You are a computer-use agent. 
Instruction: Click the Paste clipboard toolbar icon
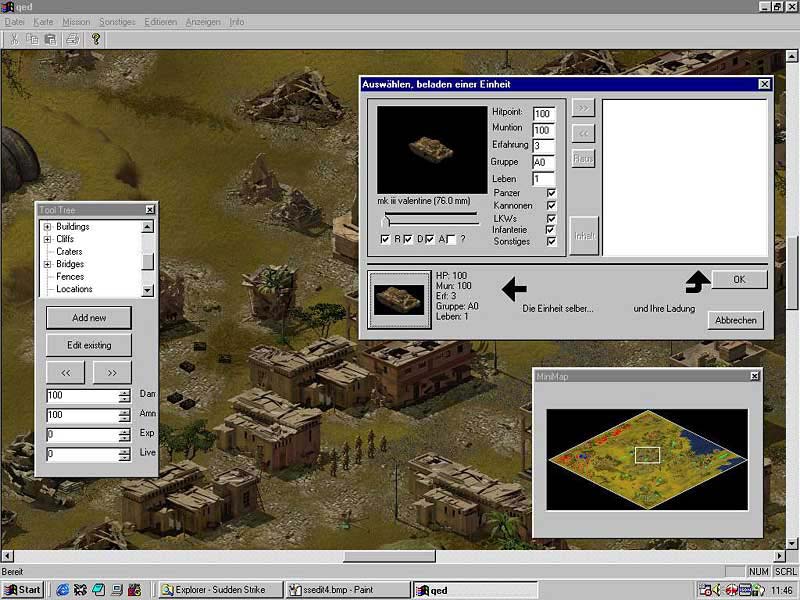pyautogui.click(x=50, y=39)
